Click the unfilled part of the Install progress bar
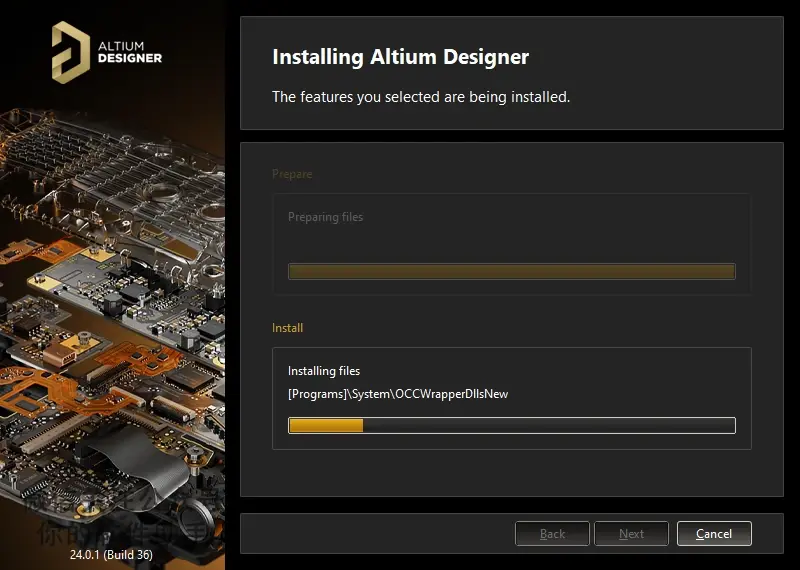Viewport: 800px width, 570px height. pyautogui.click(x=549, y=426)
